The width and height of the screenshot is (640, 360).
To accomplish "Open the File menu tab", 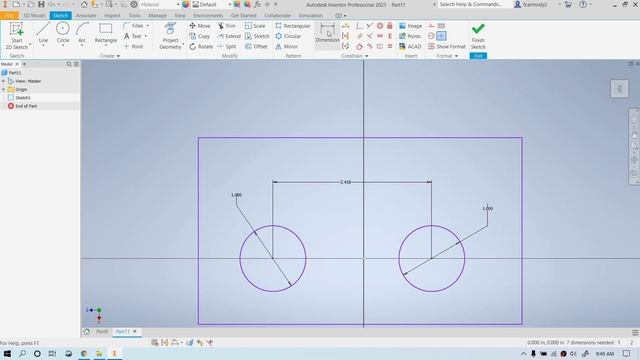I will (9, 16).
